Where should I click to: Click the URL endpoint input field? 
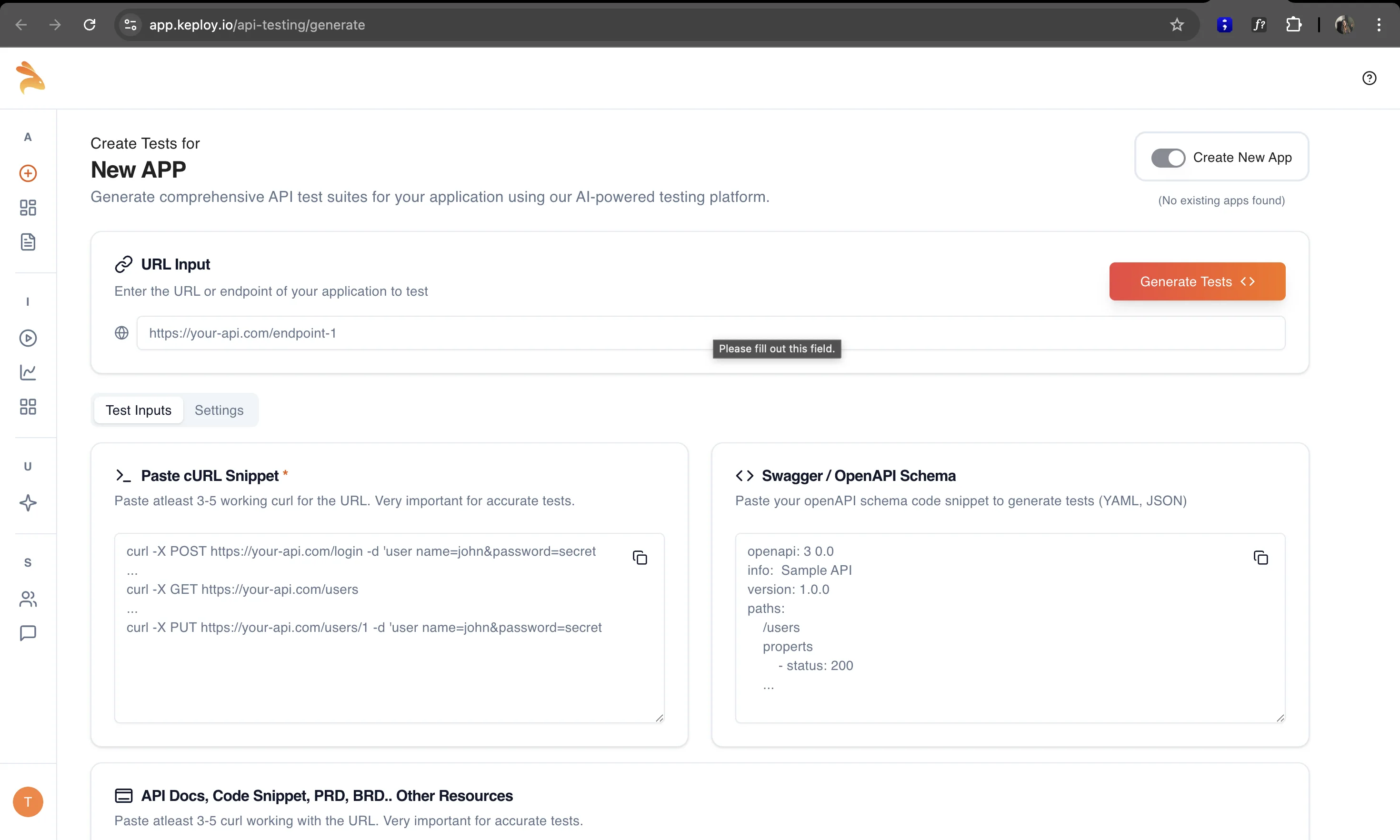pos(711,333)
